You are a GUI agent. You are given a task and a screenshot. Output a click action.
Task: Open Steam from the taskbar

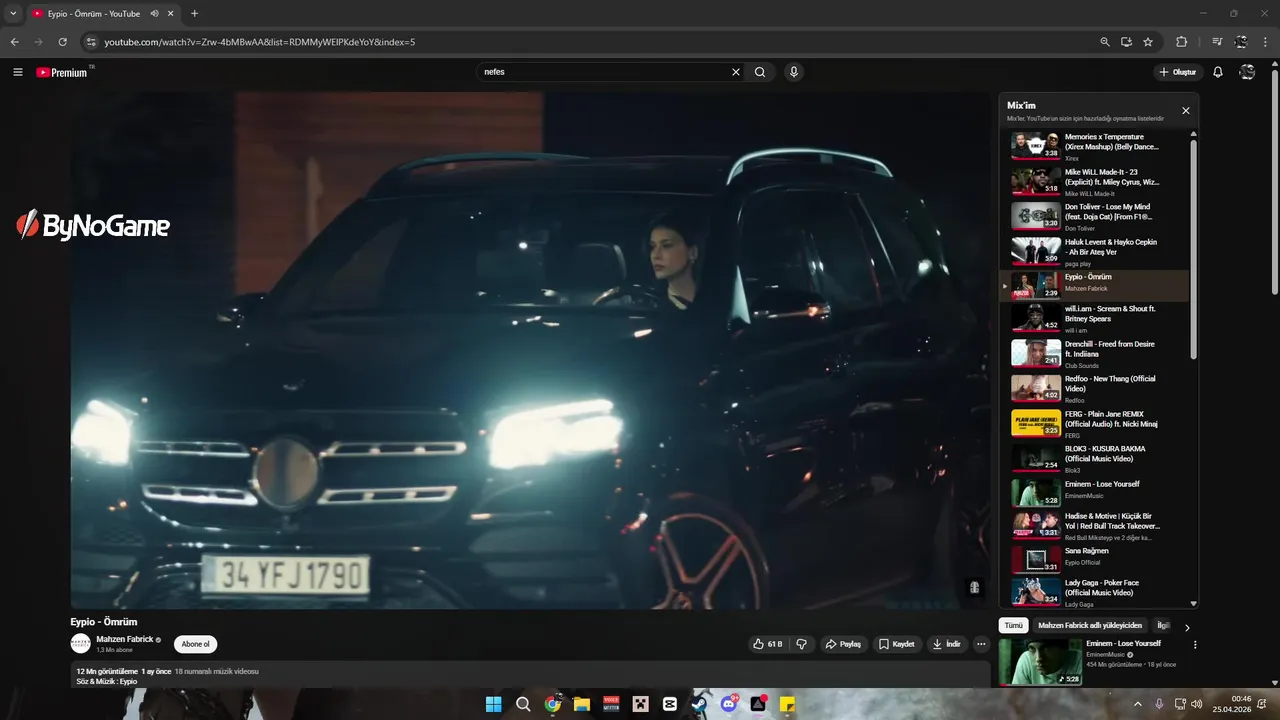699,704
